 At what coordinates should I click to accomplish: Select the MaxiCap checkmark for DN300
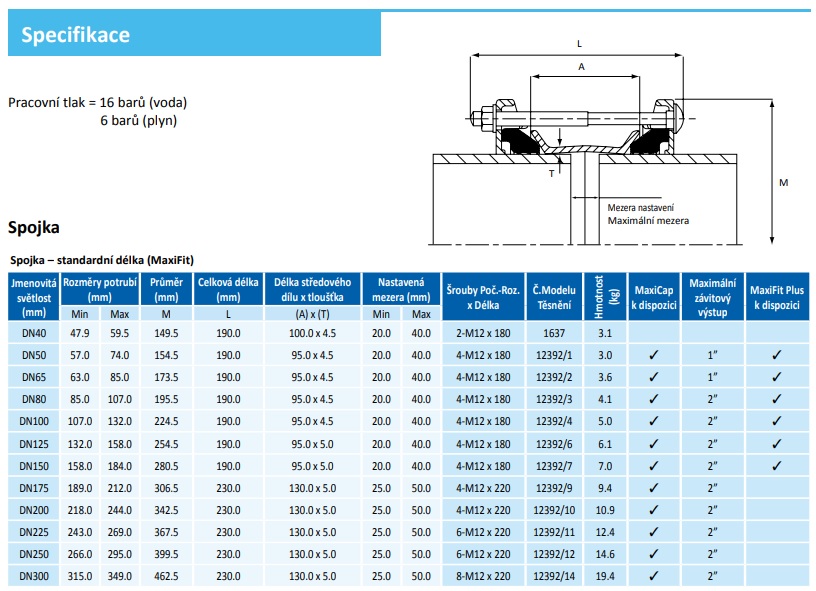pos(653,577)
